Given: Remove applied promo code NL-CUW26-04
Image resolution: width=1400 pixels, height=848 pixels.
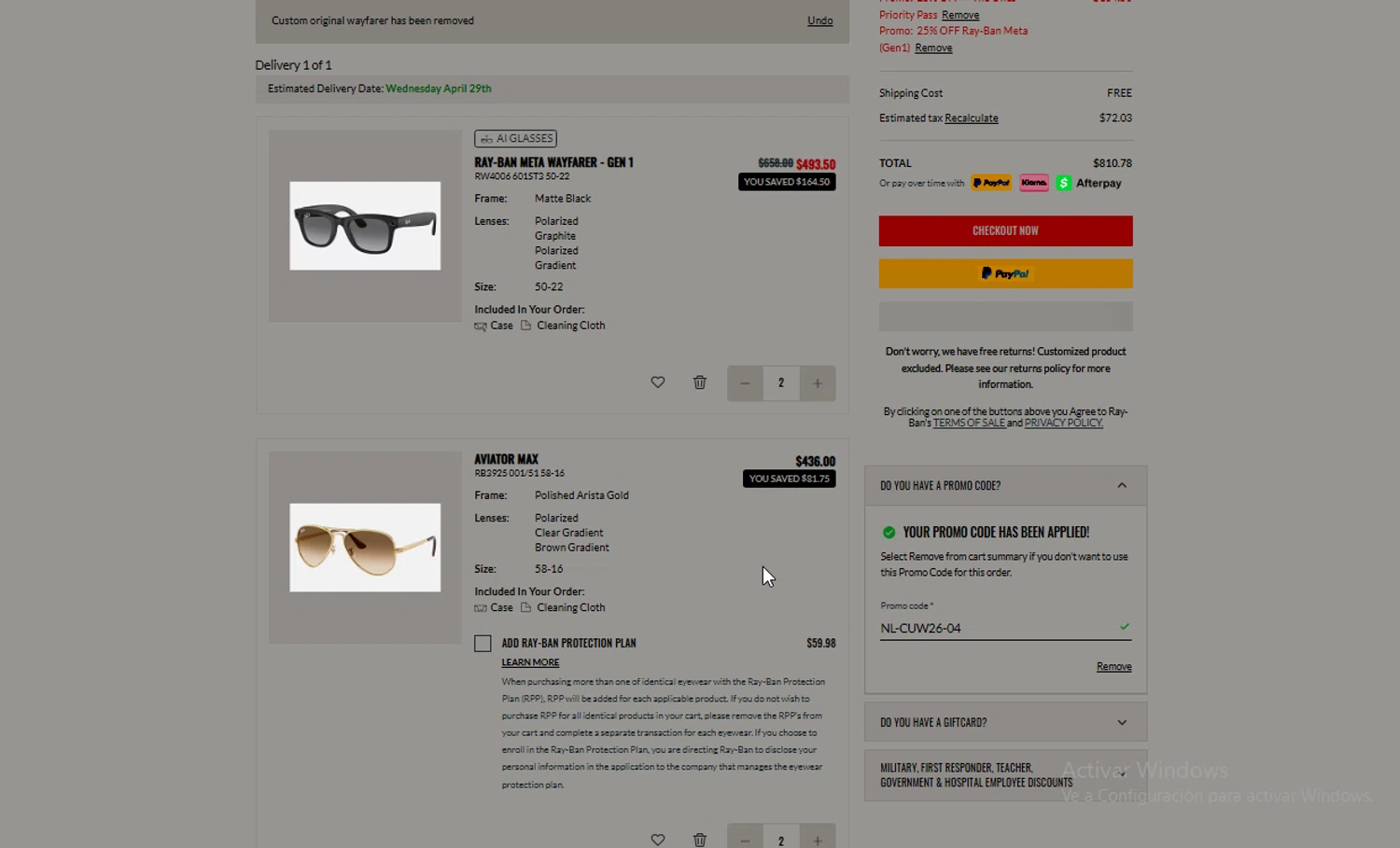Looking at the screenshot, I should [x=1113, y=667].
